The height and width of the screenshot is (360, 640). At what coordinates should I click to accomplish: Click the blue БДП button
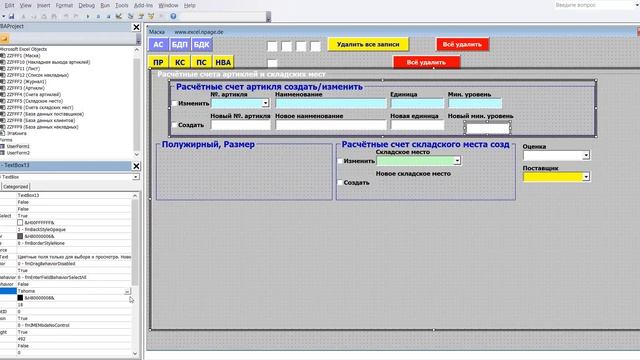tap(180, 44)
